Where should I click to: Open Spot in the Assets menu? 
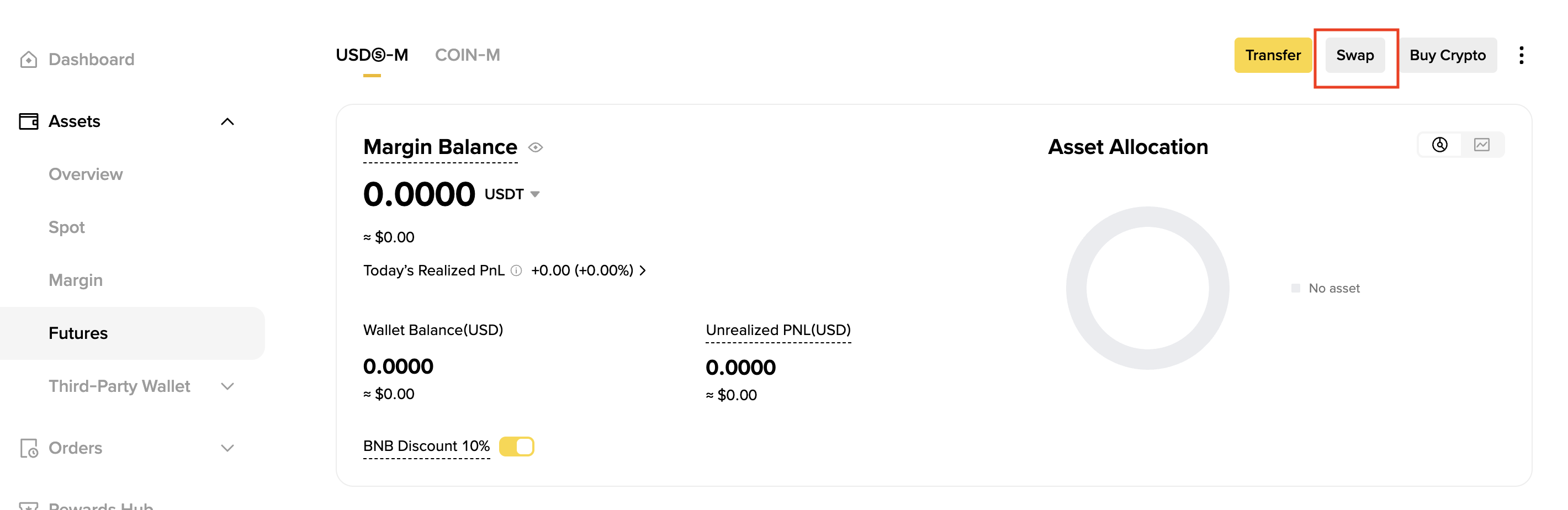pos(67,227)
